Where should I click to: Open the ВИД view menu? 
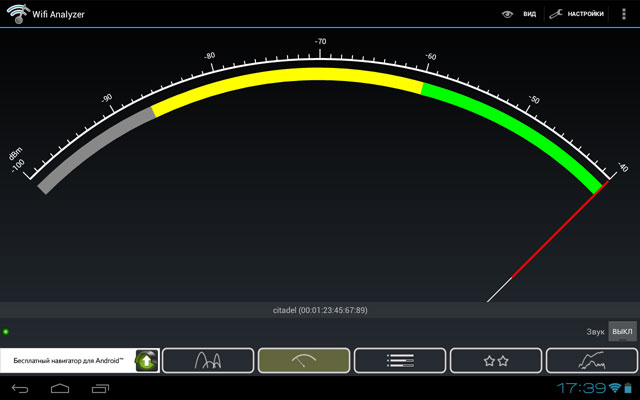click(519, 14)
